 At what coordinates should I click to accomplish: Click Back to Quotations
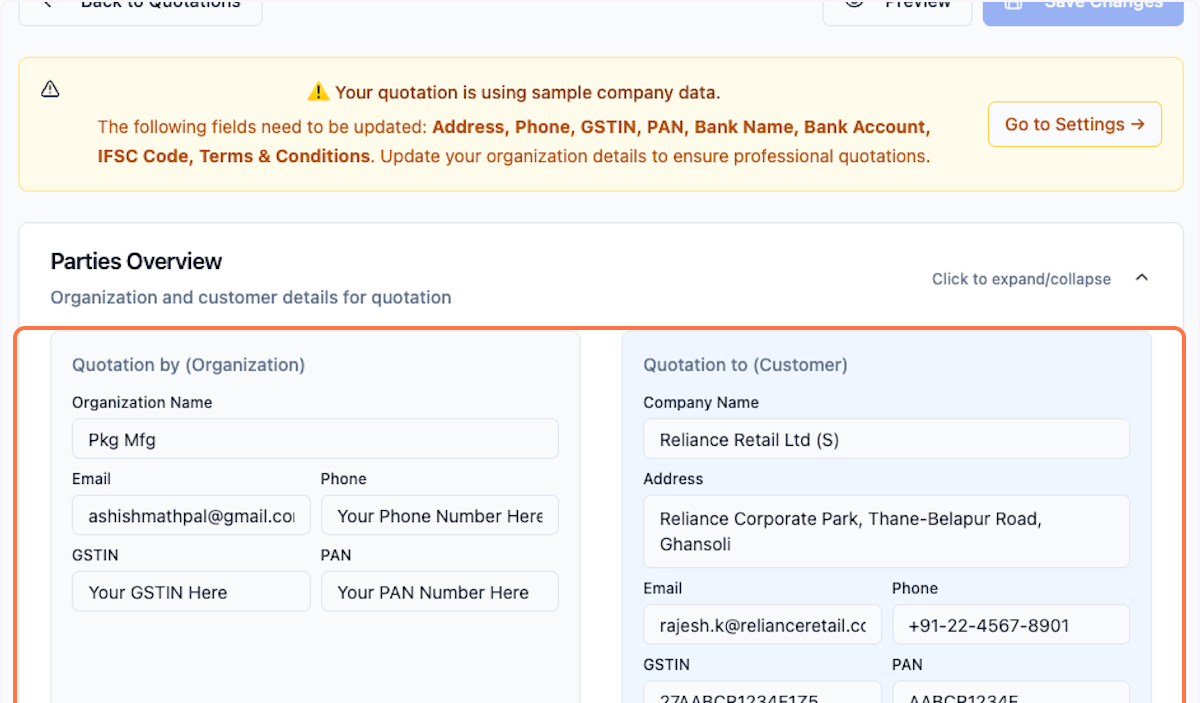click(x=140, y=5)
